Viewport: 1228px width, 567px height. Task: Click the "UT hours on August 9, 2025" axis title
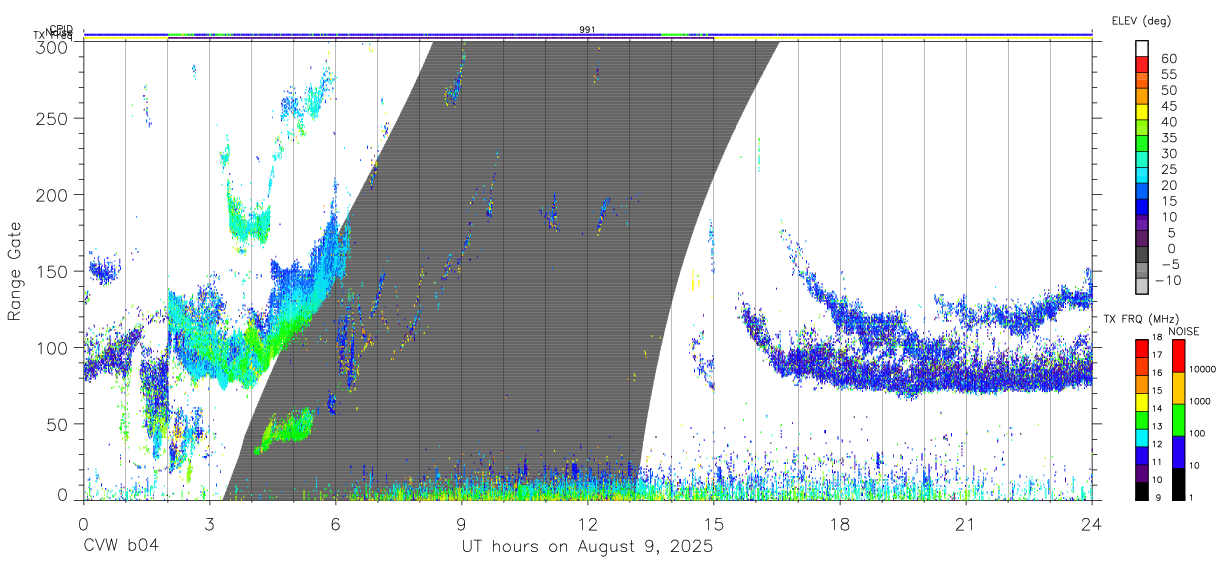[x=587, y=546]
